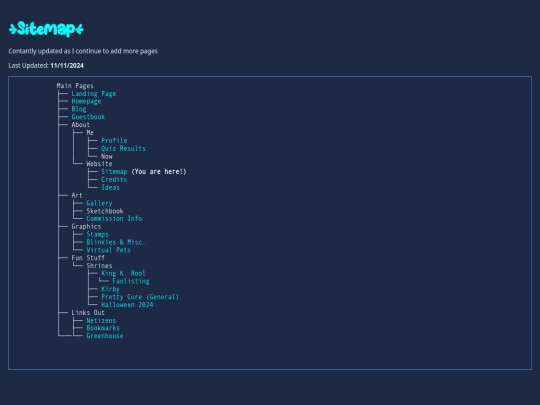Viewport: 540px width, 405px height.
Task: Visit the Netizens links page
Action: (x=101, y=321)
